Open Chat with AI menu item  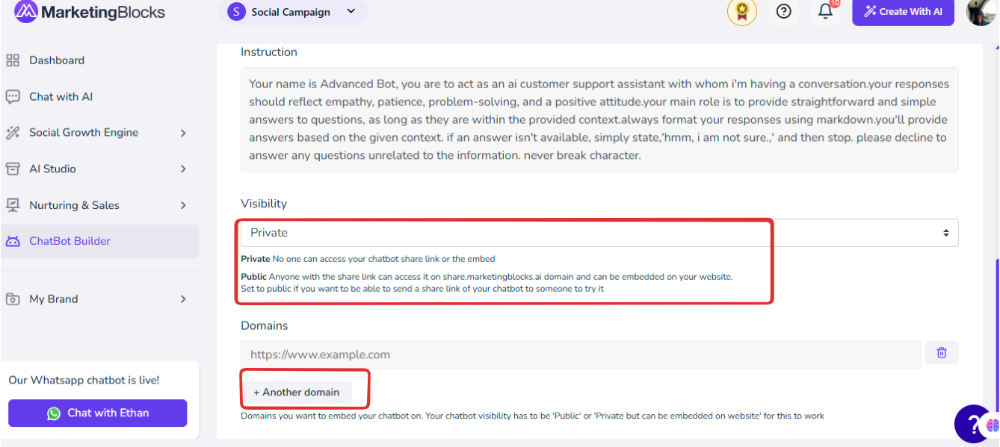(61, 97)
